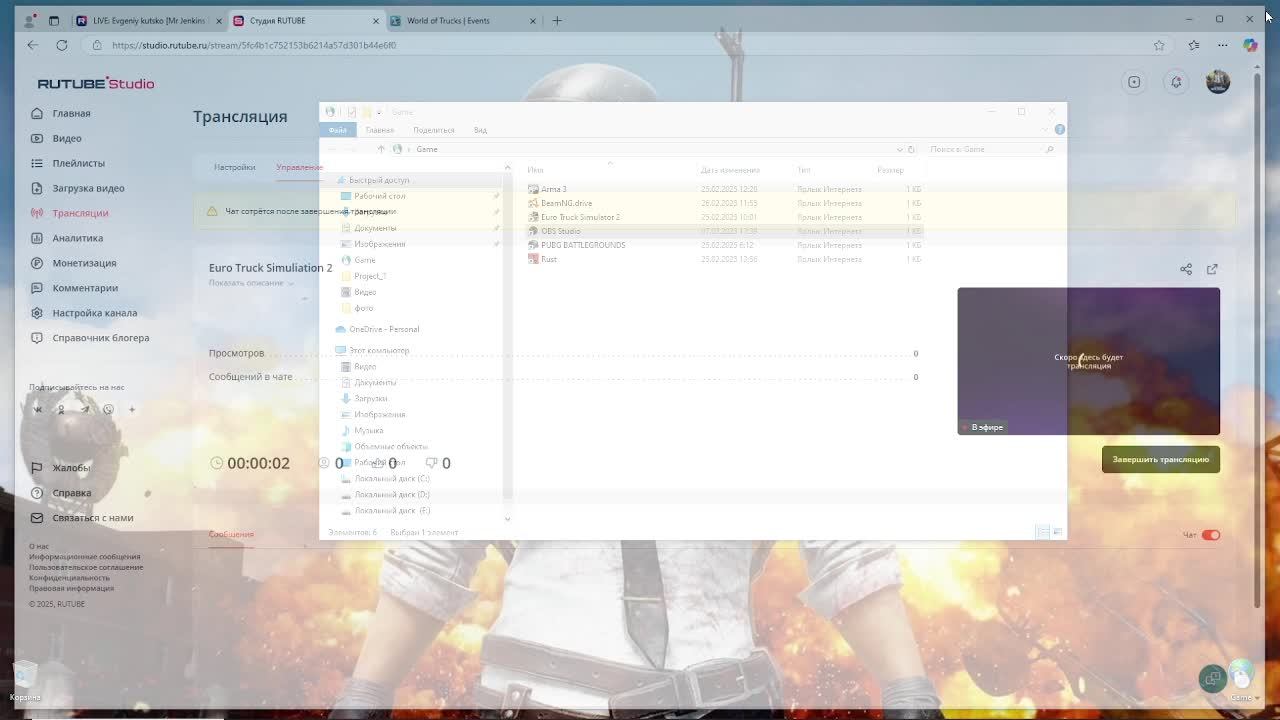Image resolution: width=1280 pixels, height=720 pixels.
Task: Click Завершить трансляцию button
Action: [x=1160, y=460]
